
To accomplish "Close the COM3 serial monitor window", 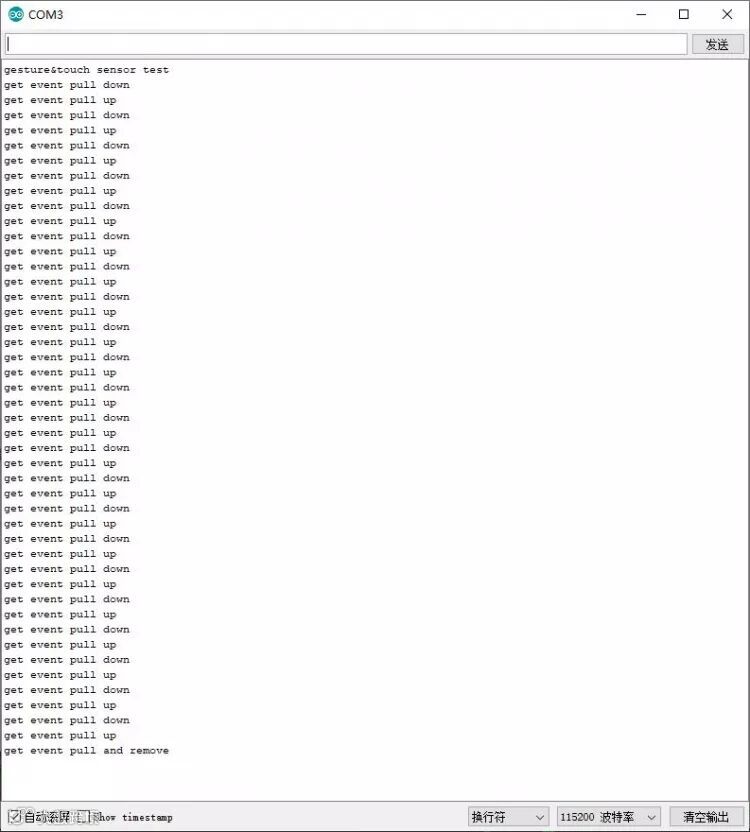I will coord(727,14).
